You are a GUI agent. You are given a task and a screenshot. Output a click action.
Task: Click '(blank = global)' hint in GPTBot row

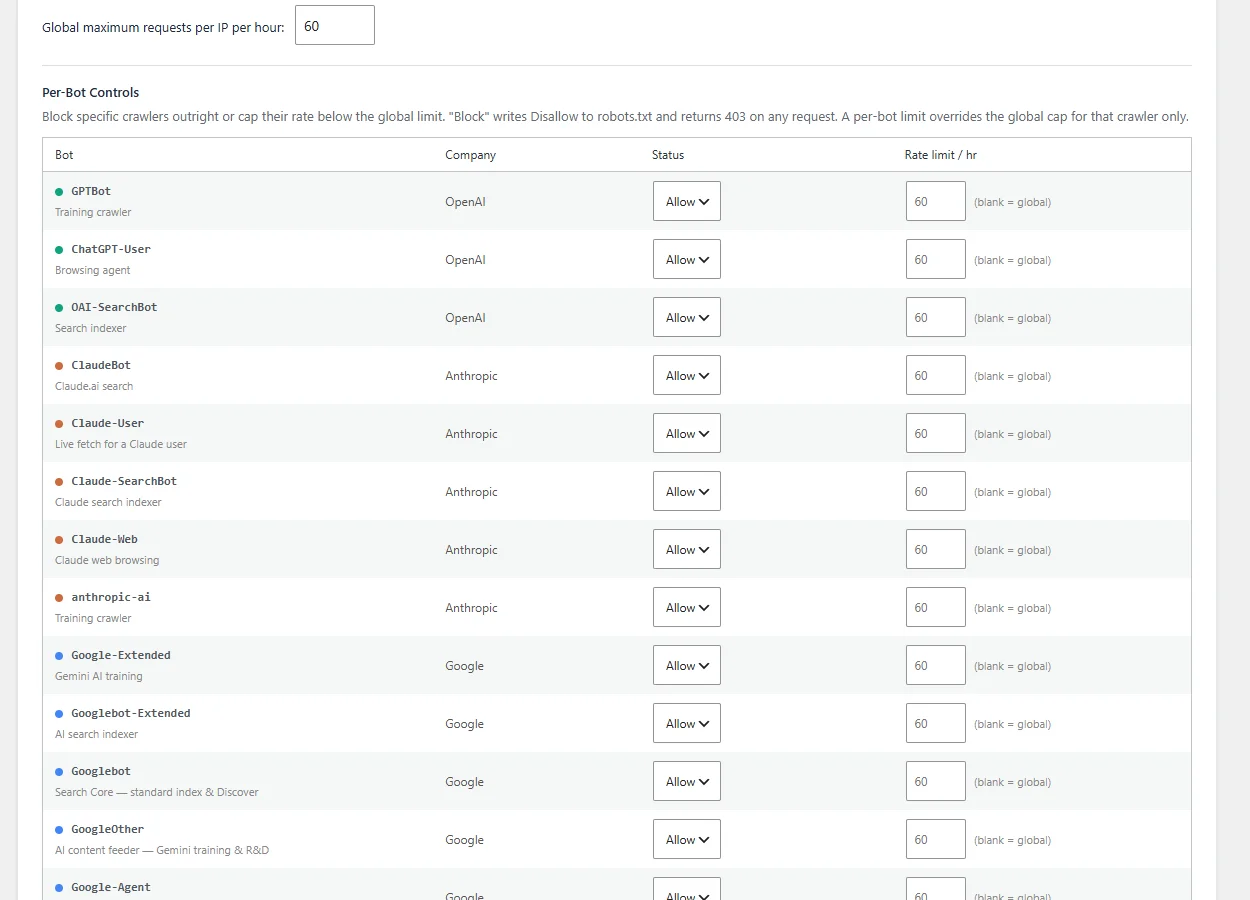tap(1012, 202)
